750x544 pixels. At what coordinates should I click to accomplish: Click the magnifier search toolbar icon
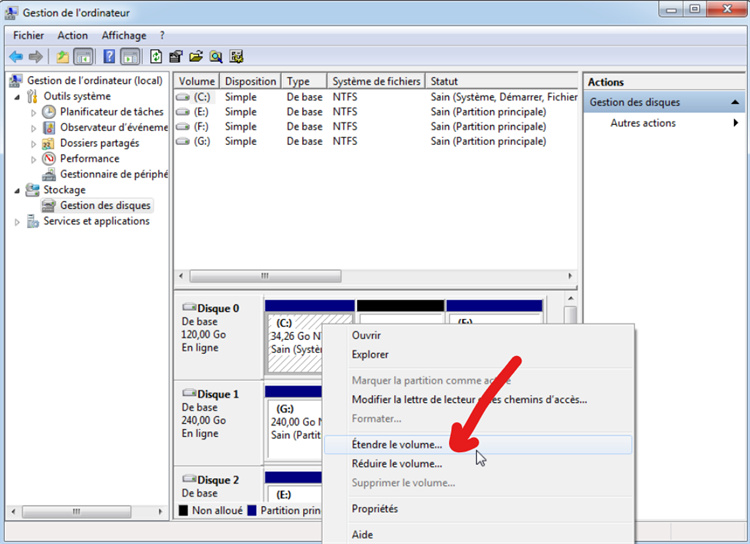pos(216,57)
